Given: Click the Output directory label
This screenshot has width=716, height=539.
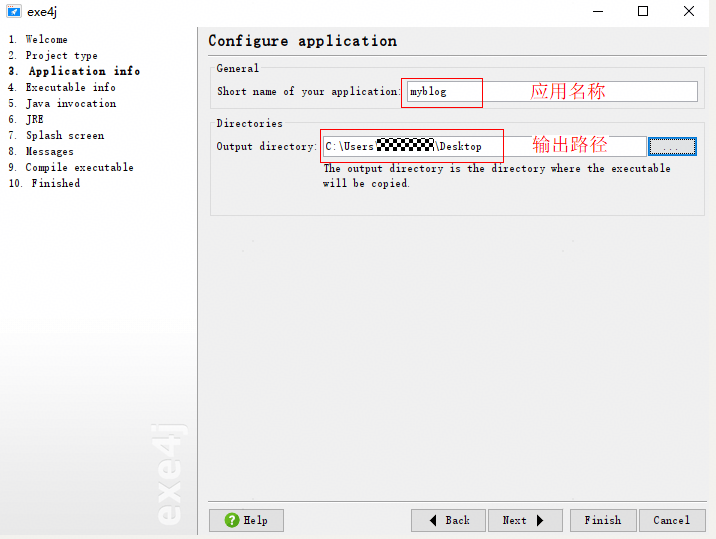Looking at the screenshot, I should tap(266, 146).
